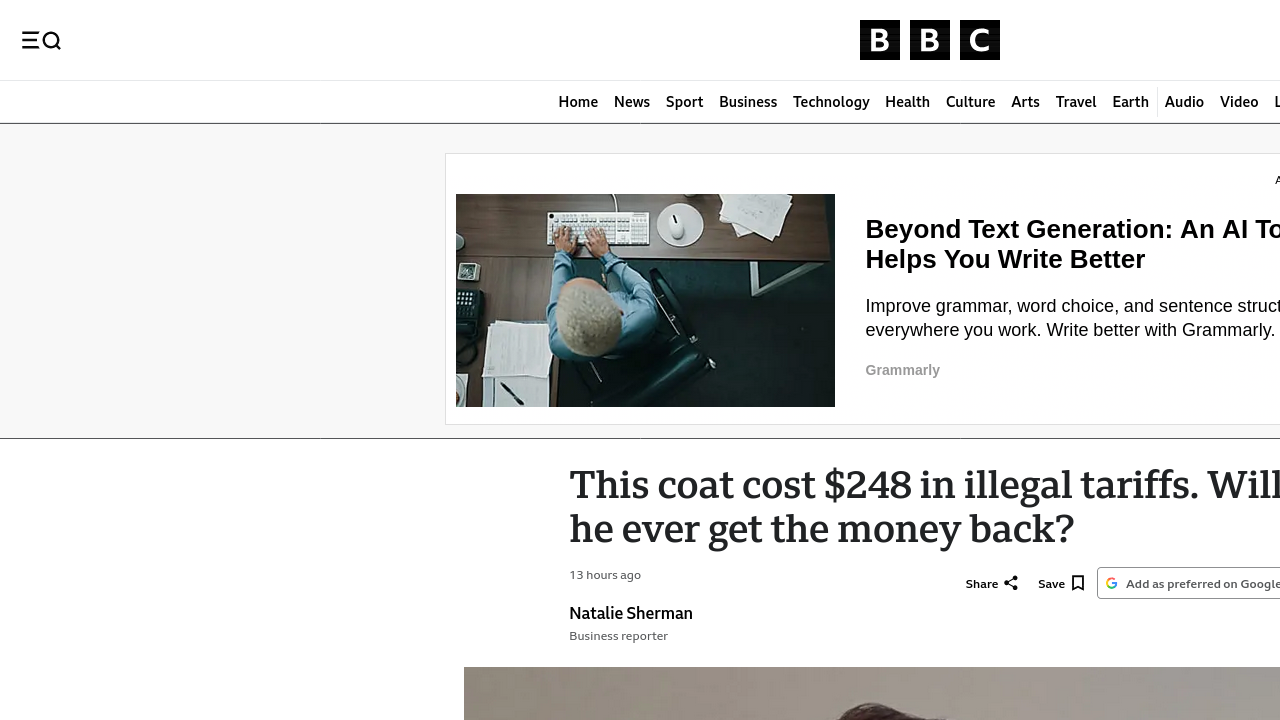Click the Grammarly ad headline
The width and height of the screenshot is (1280, 720).
tap(1072, 244)
